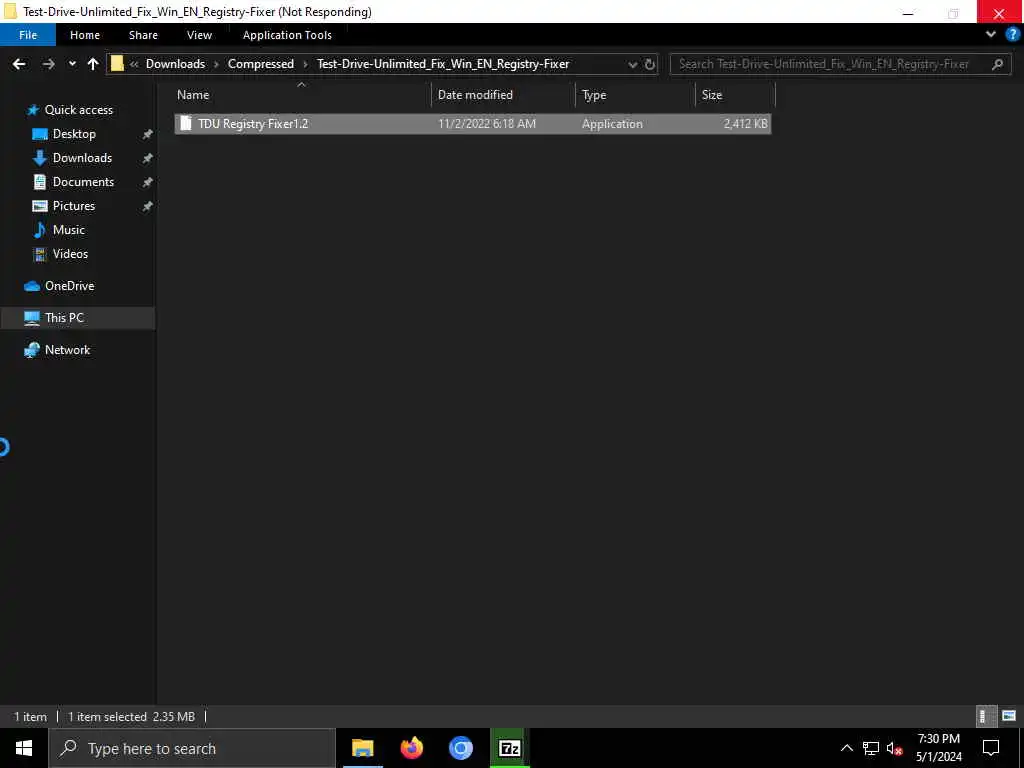Click the 11/2/2022 6:18 AM date cell

(487, 123)
